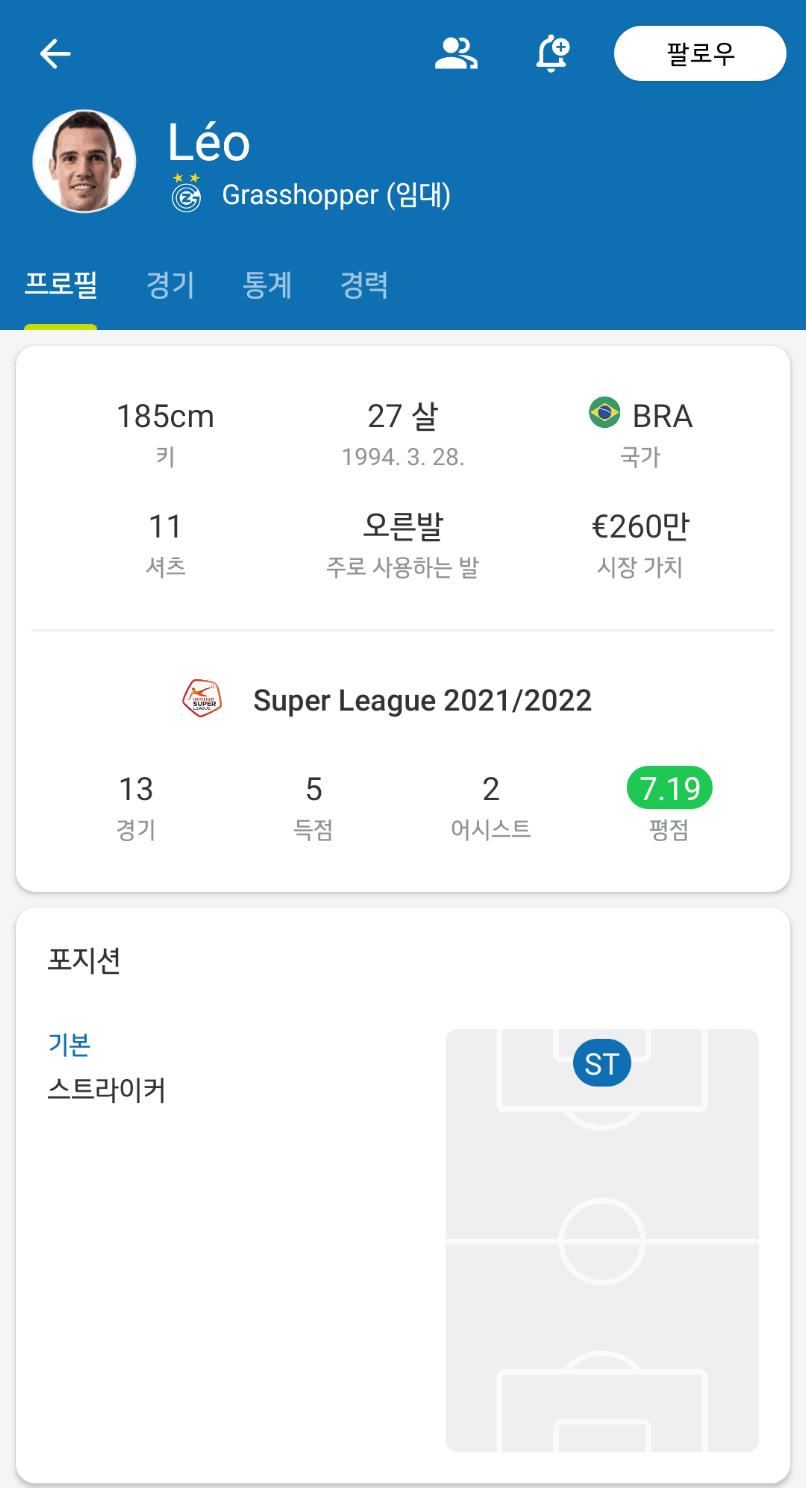Open the 경력 tab
This screenshot has height=1488, width=806.
364,285
